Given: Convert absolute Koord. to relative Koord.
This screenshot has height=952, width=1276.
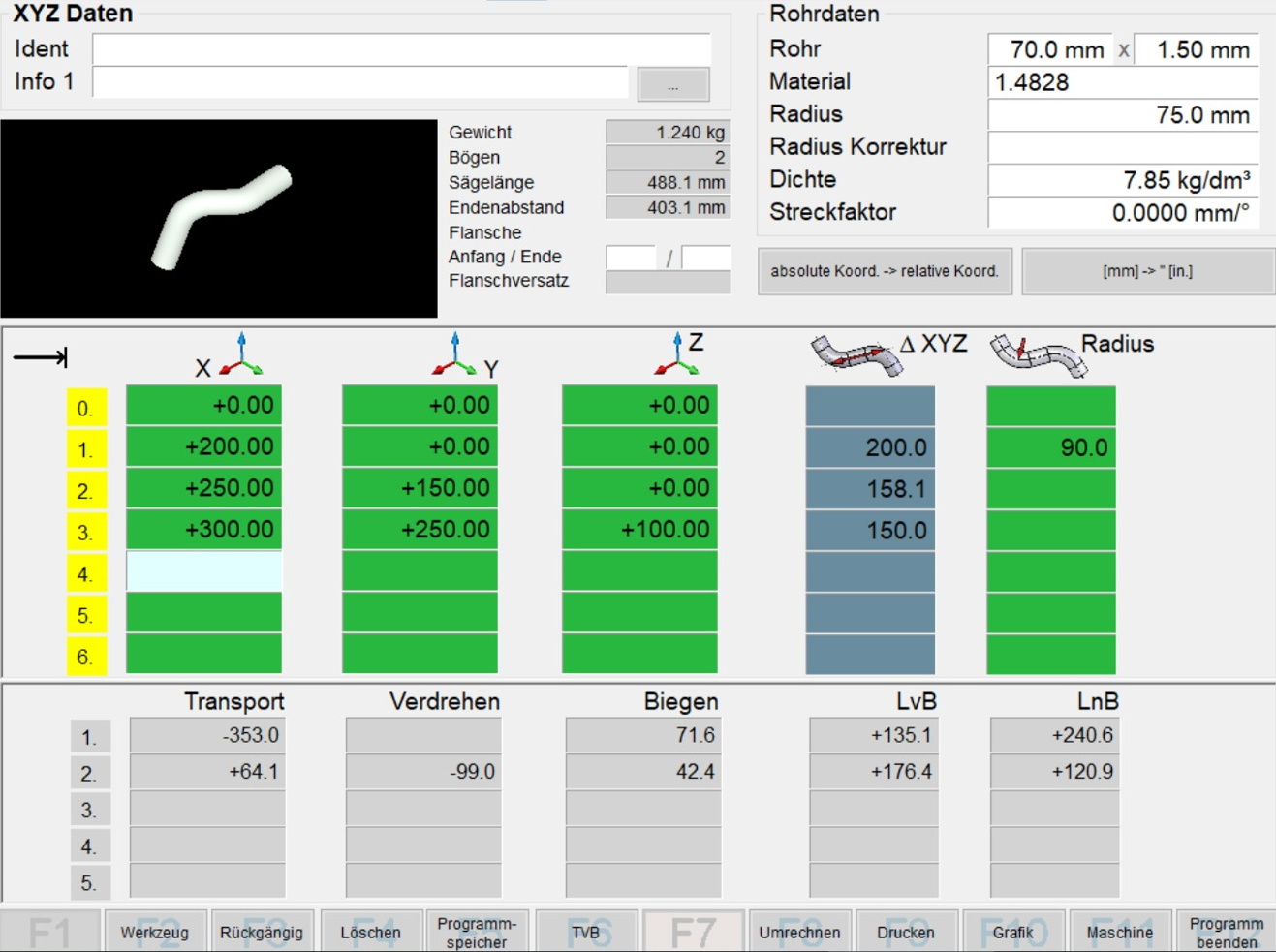Looking at the screenshot, I should click(x=885, y=272).
